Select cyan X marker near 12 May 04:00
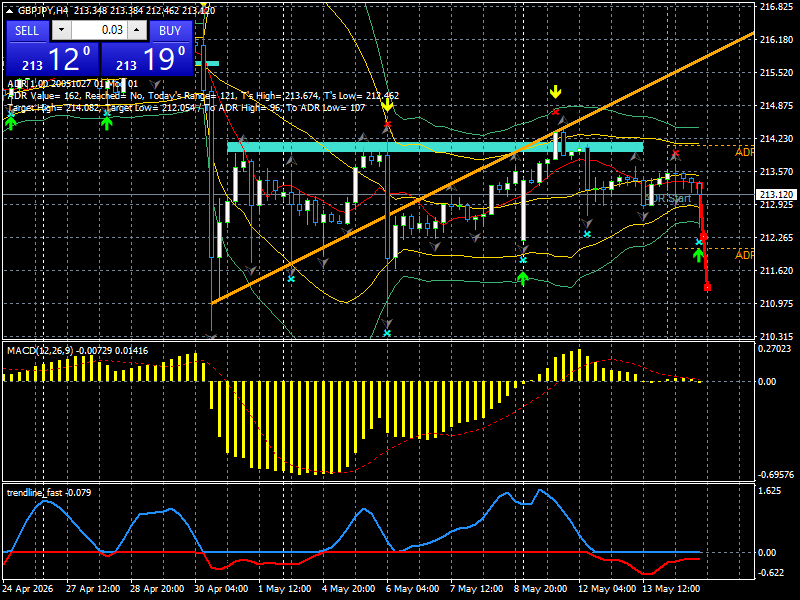Viewport: 800px width, 600px height. 587,234
